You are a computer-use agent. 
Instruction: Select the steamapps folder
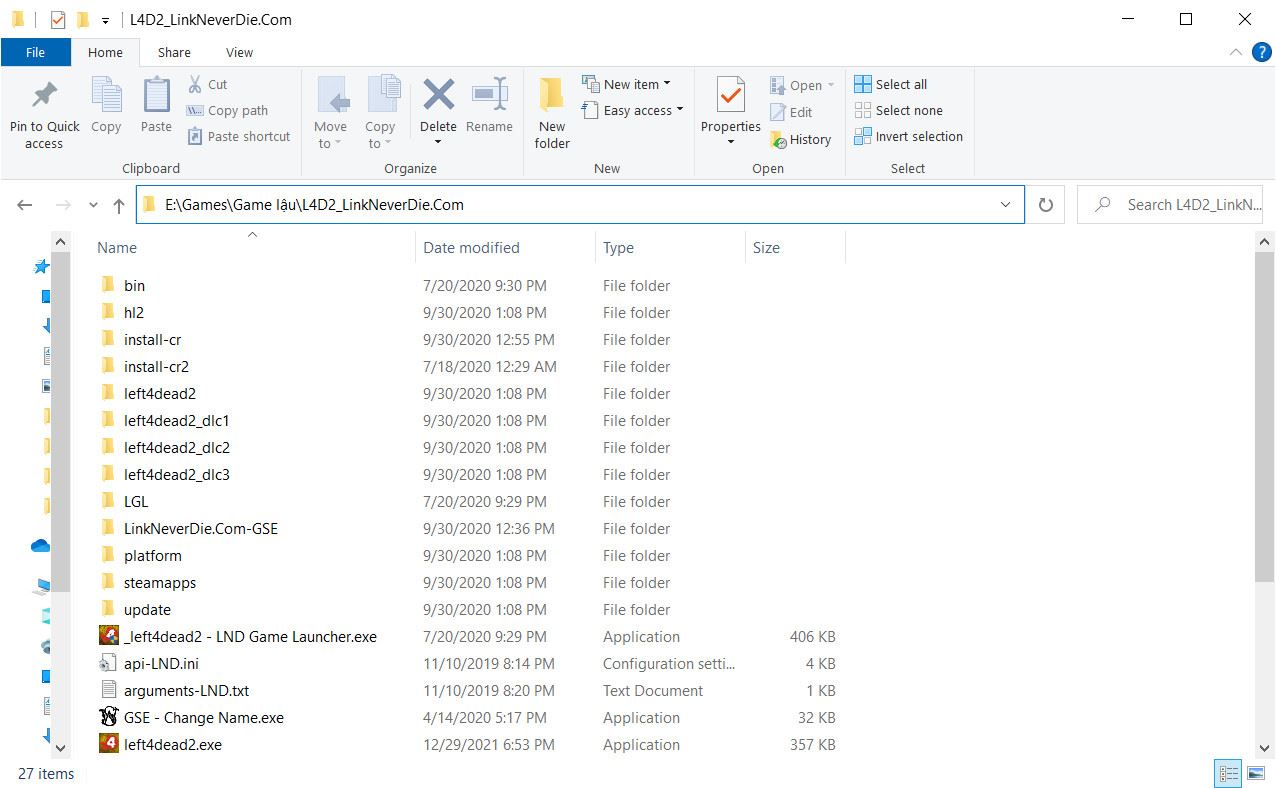(x=148, y=582)
